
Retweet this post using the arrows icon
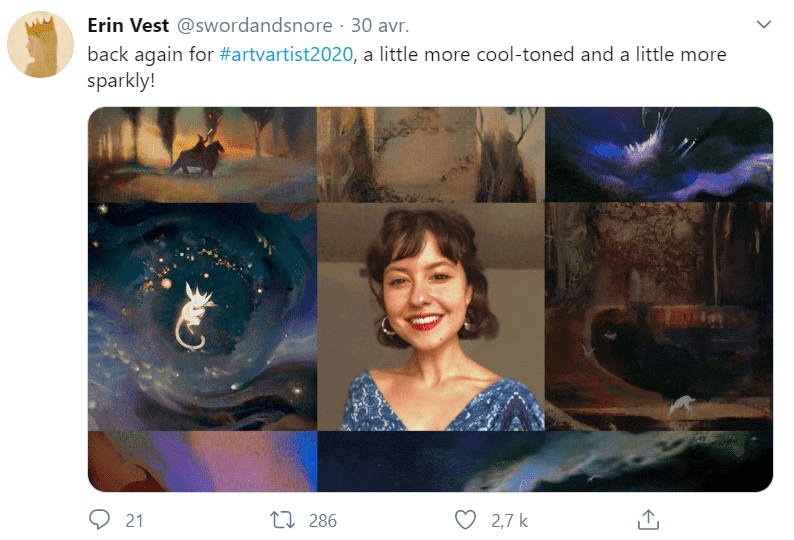tap(283, 520)
